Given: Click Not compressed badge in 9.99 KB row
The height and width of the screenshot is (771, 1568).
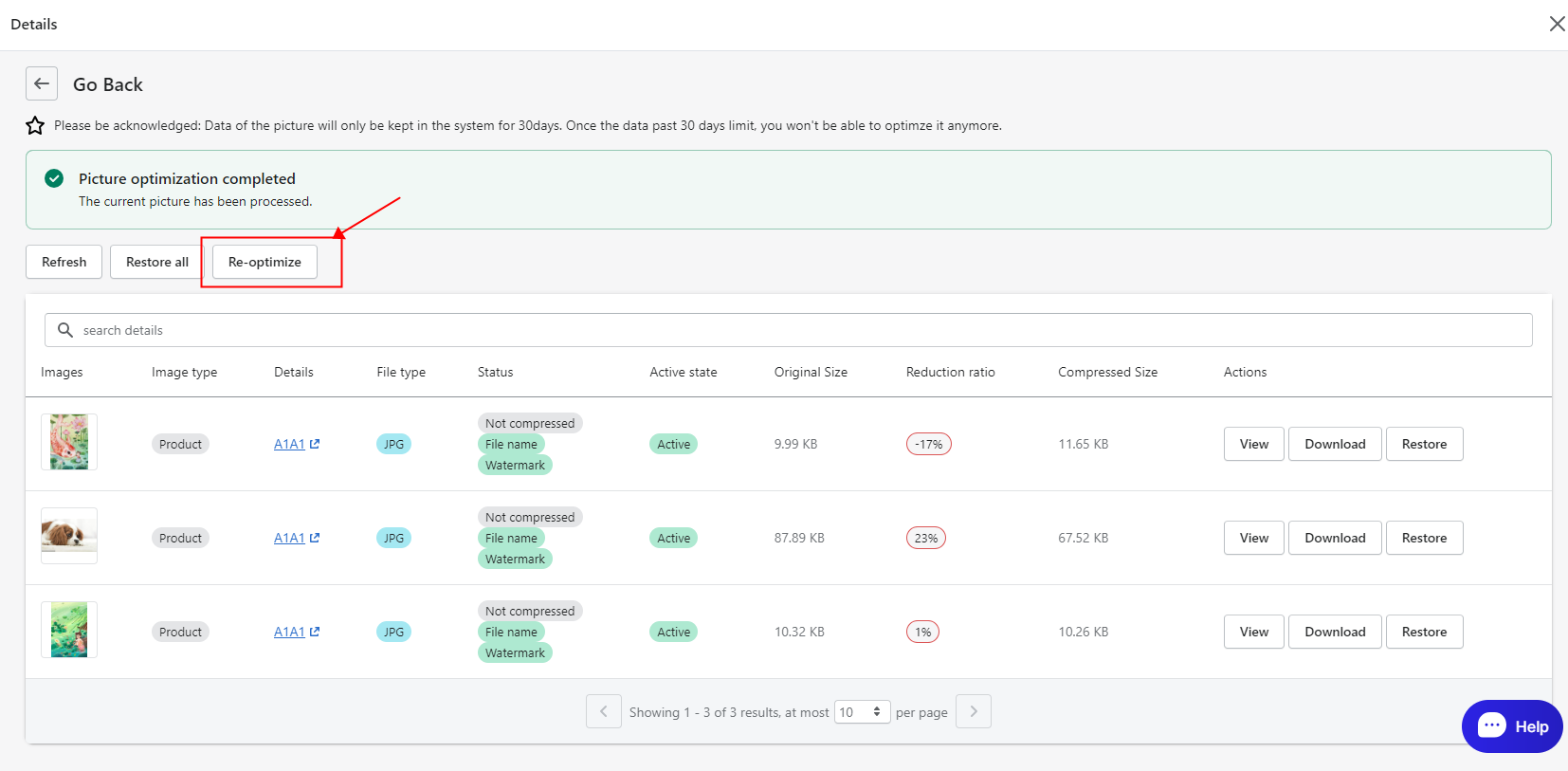Looking at the screenshot, I should pyautogui.click(x=530, y=423).
